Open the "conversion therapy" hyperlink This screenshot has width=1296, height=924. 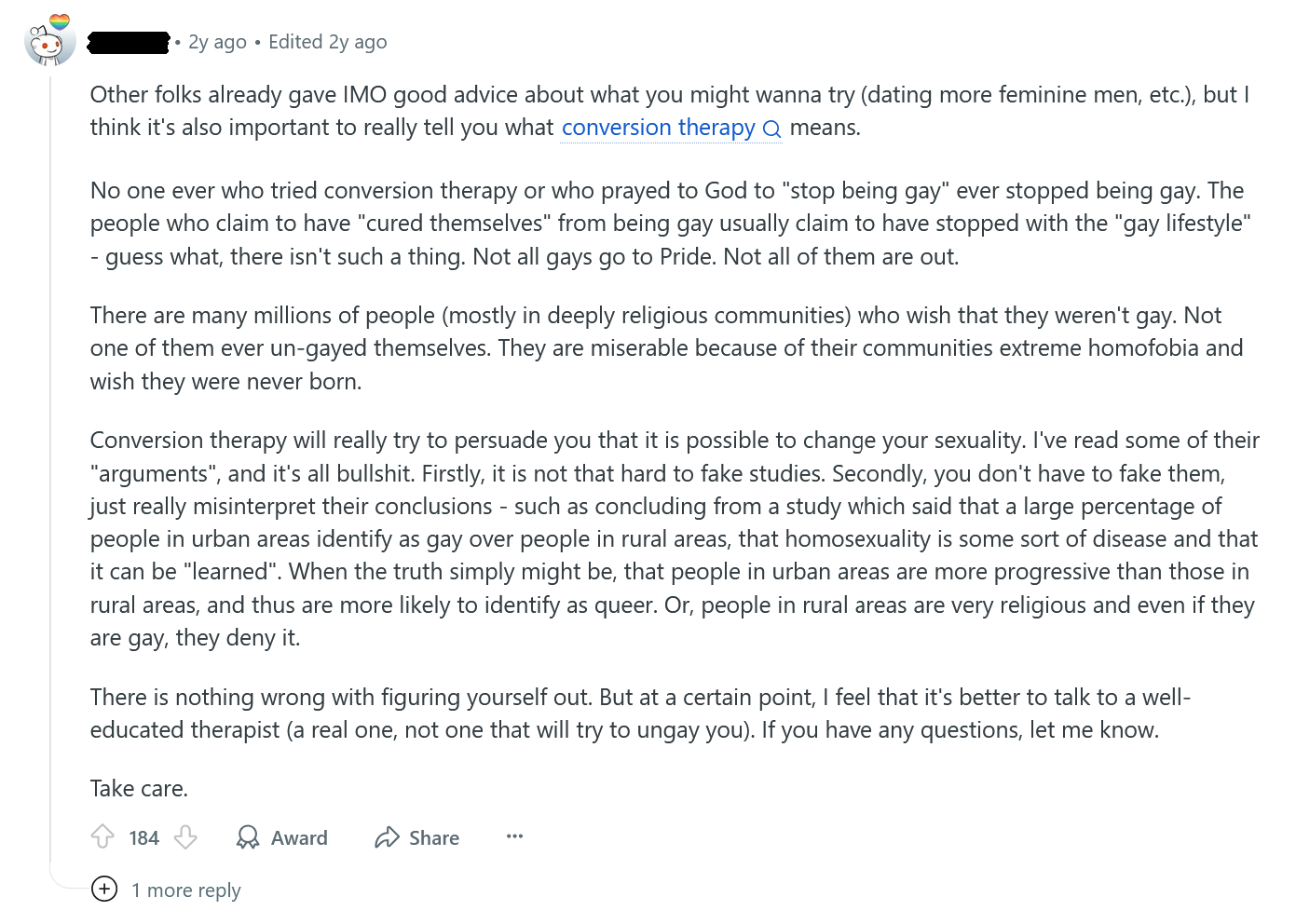pos(658,128)
